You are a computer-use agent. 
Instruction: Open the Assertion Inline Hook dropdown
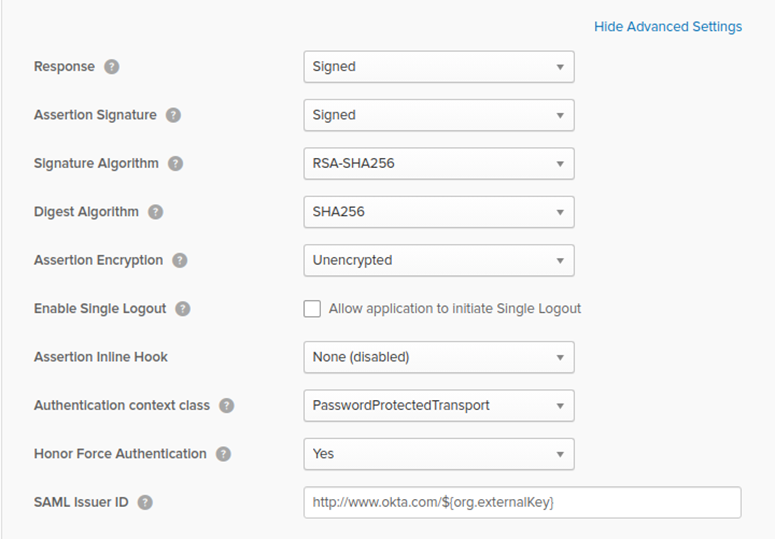(438, 357)
